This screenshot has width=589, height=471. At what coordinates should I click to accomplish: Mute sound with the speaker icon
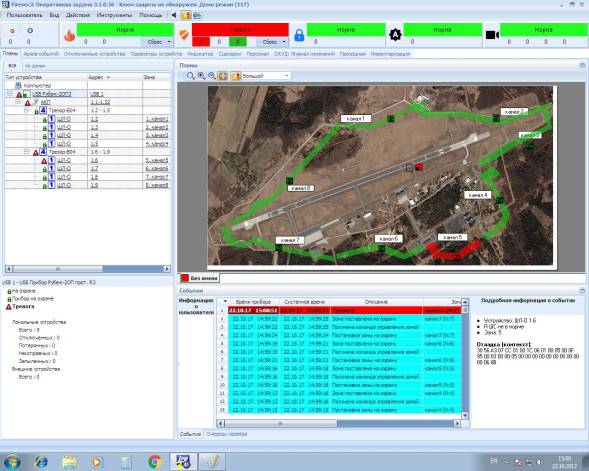pyautogui.click(x=174, y=15)
